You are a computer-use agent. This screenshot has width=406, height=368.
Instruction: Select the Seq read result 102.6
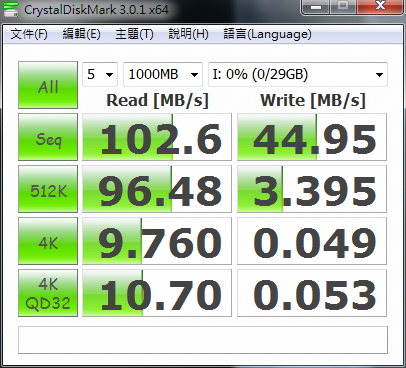click(x=157, y=137)
